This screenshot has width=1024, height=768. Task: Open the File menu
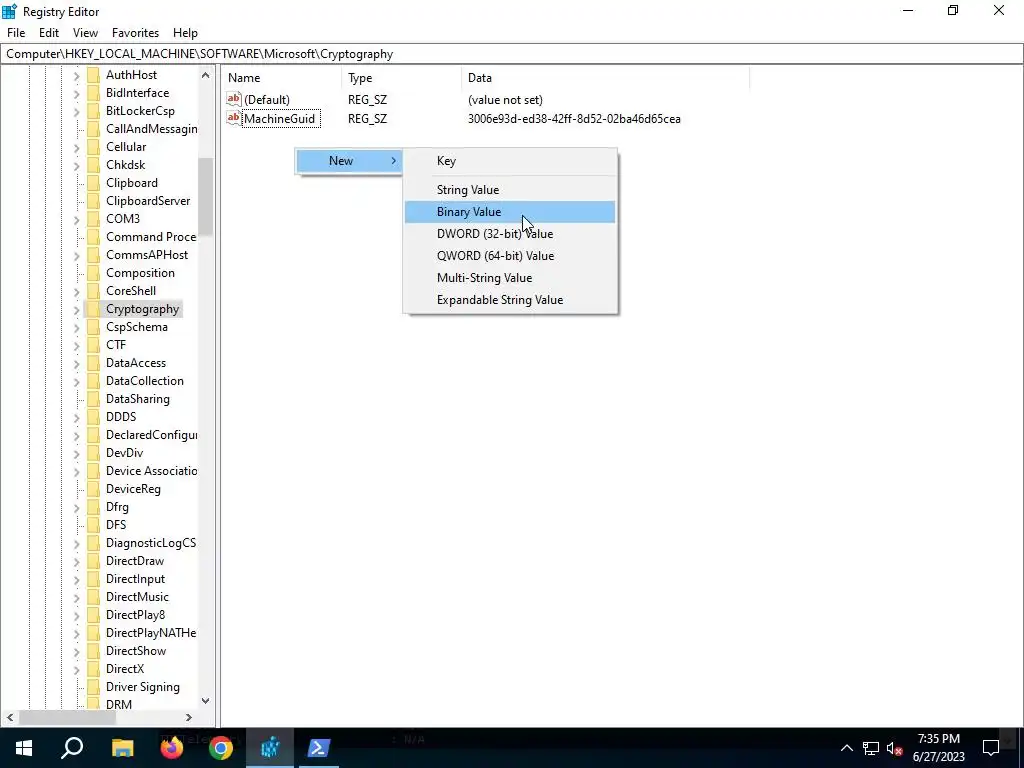(x=16, y=33)
